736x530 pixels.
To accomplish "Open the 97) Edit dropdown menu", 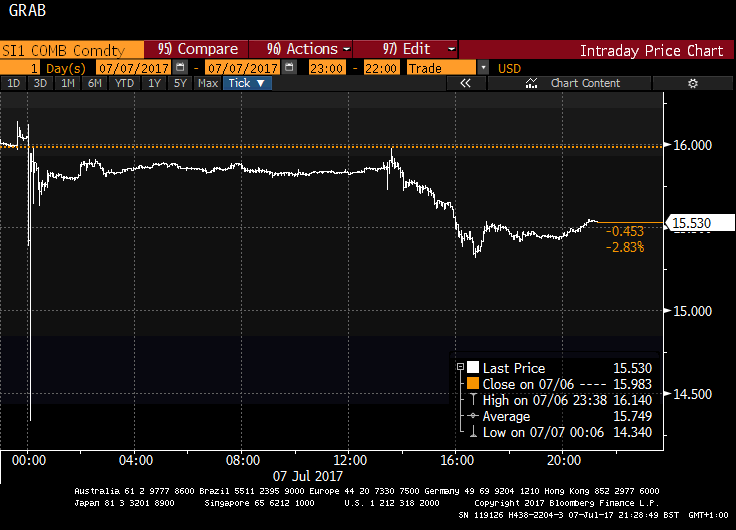I will pos(405,49).
